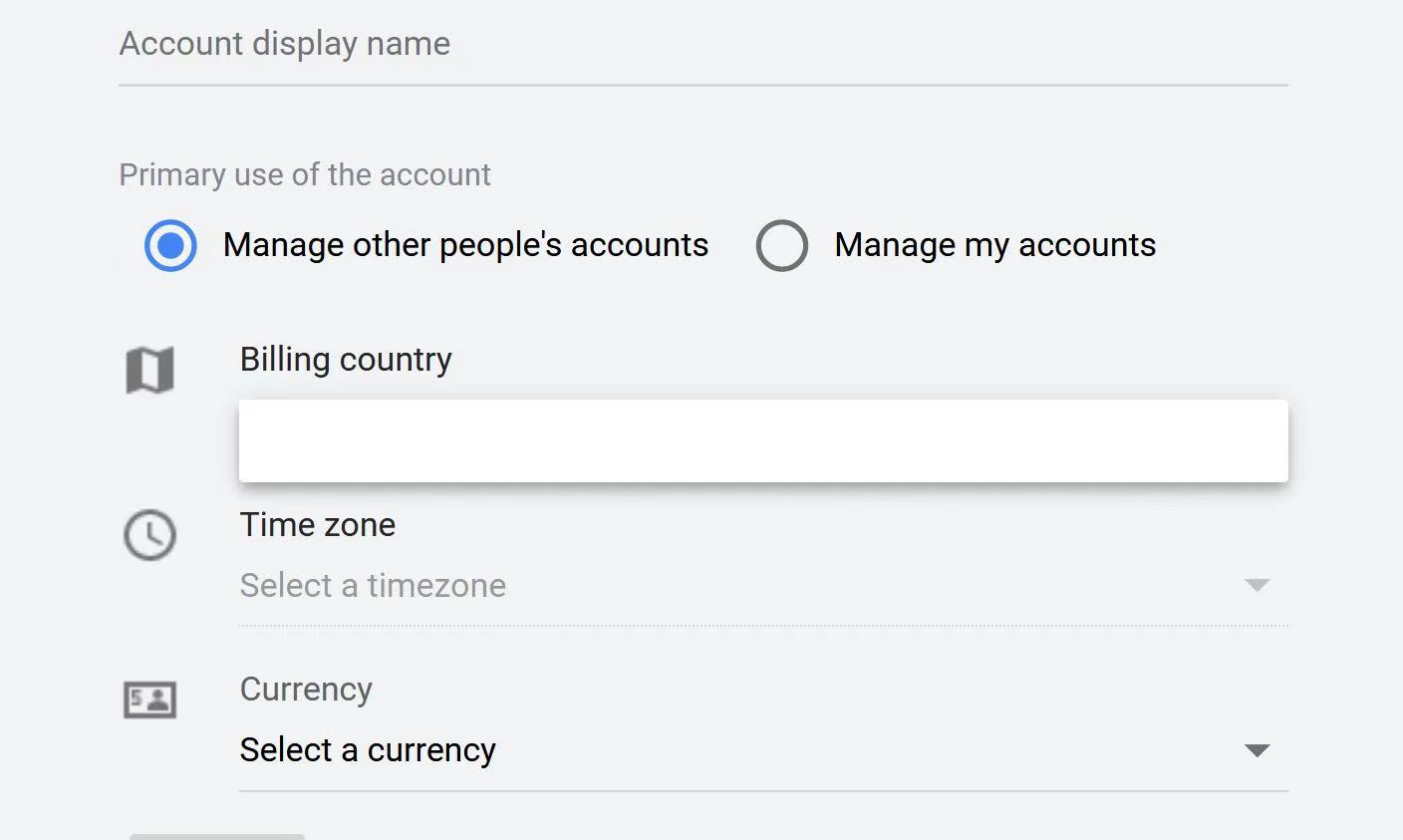Image resolution: width=1403 pixels, height=840 pixels.
Task: Click the "Select a currency" placeholder text
Action: tap(367, 750)
